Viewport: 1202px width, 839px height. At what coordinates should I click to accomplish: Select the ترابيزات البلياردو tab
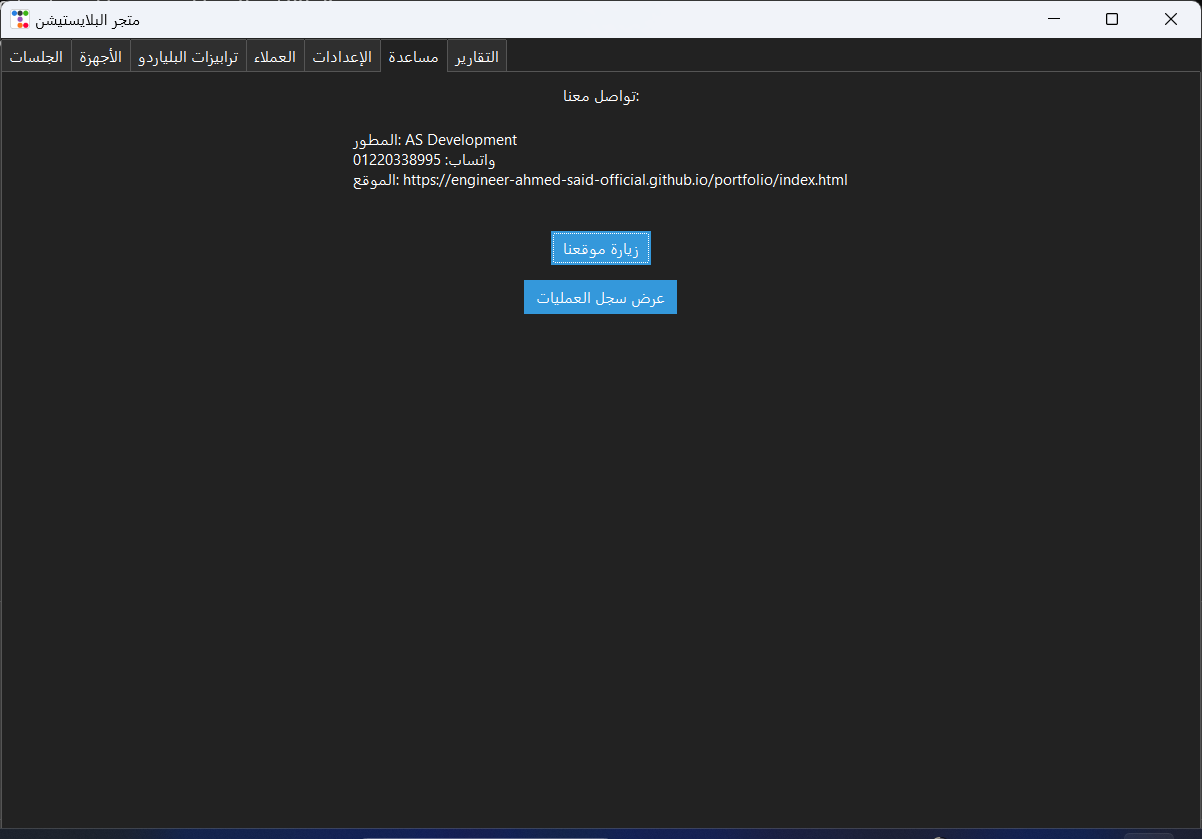tap(188, 57)
